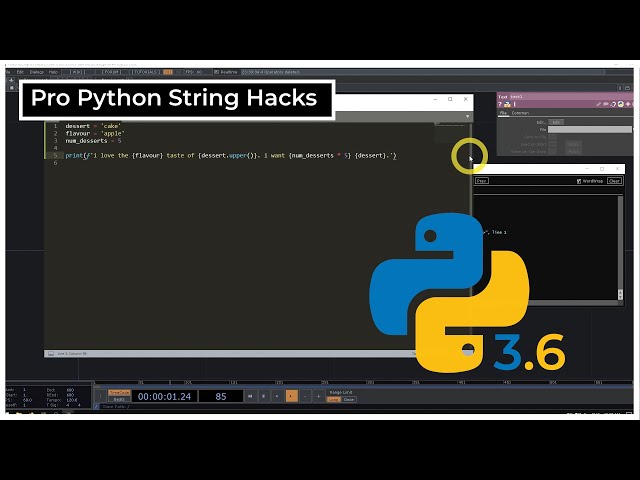Toggle the Write on Toe Save checkbox

pyautogui.click(x=552, y=151)
